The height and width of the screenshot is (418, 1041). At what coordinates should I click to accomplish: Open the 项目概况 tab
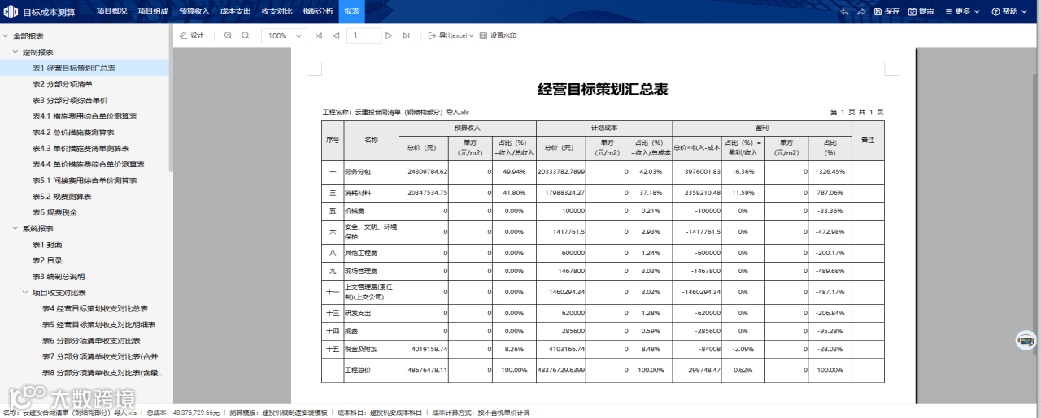pos(110,11)
